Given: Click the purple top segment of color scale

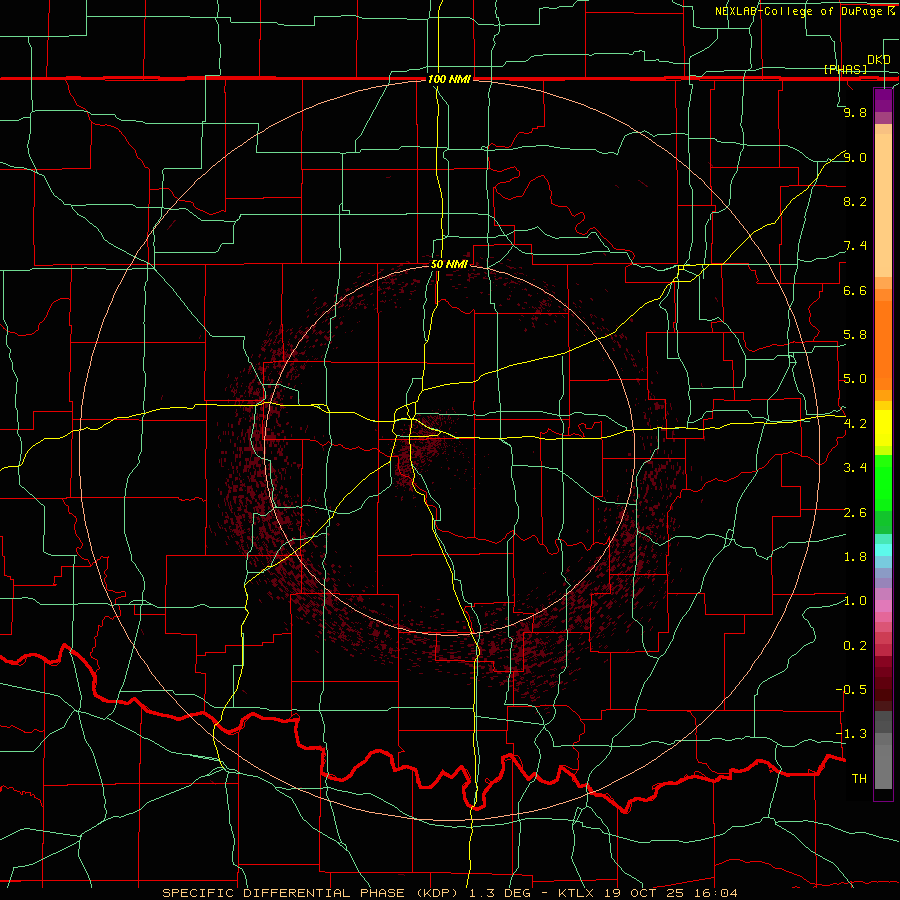Looking at the screenshot, I should tap(883, 100).
